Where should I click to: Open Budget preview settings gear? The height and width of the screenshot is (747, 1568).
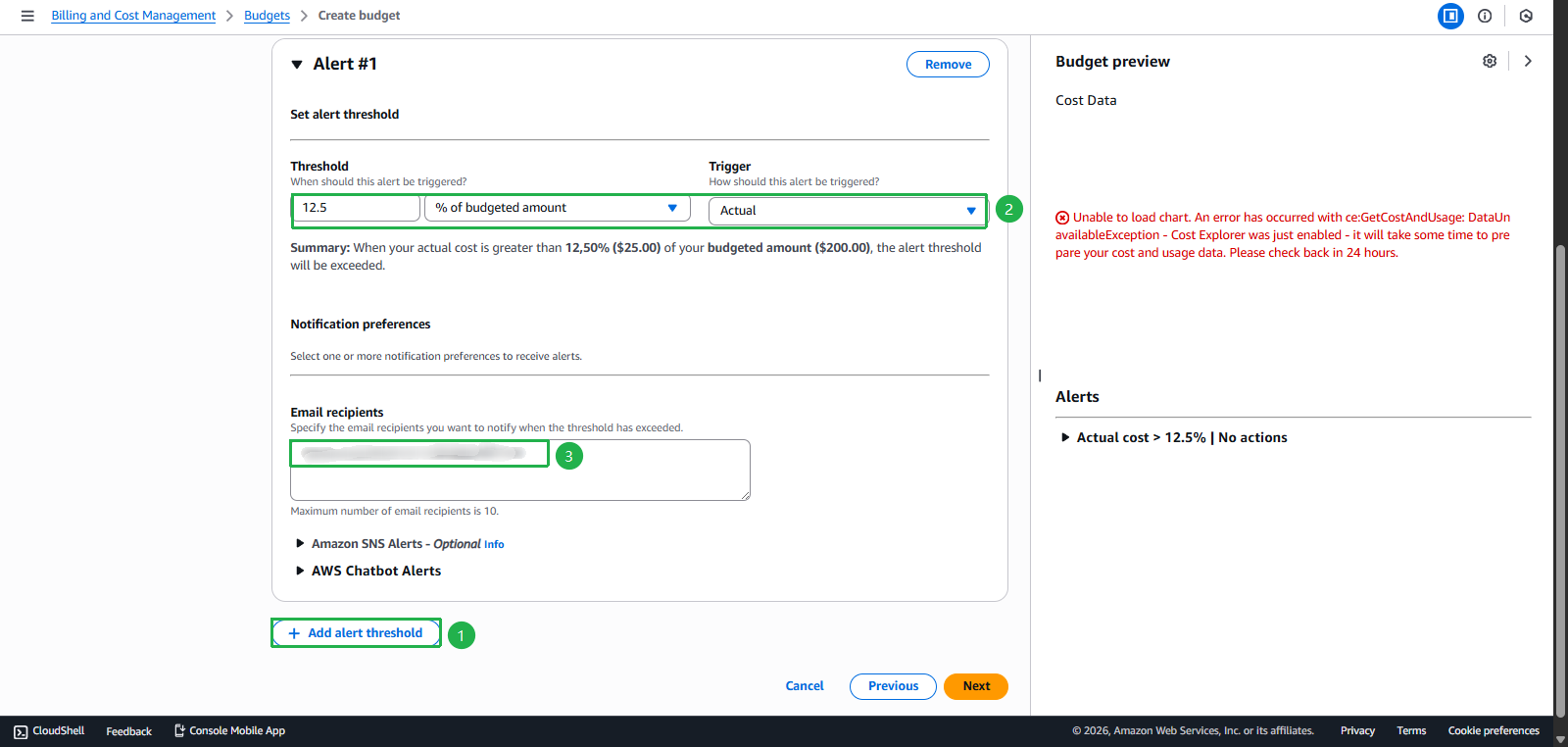(1490, 61)
